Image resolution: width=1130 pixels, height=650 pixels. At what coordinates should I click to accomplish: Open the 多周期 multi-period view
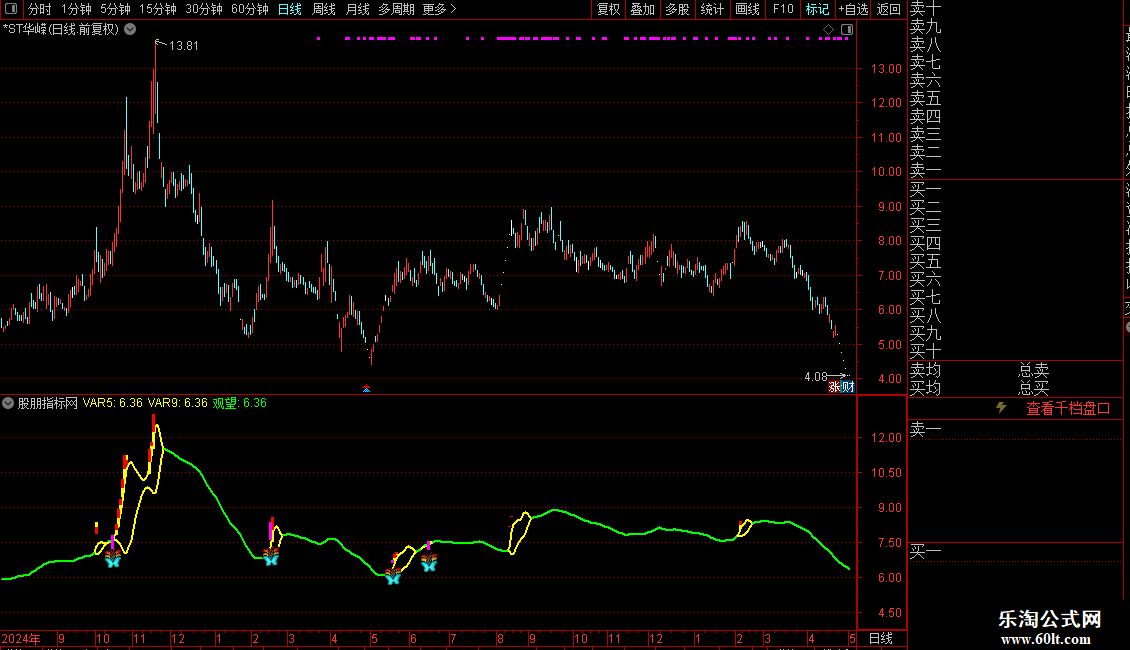pyautogui.click(x=396, y=9)
